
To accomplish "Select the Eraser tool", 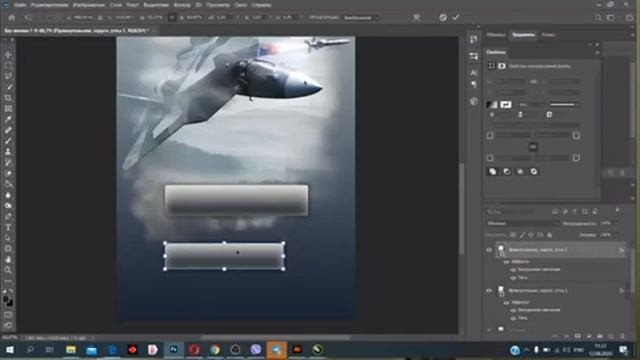I will [8, 173].
